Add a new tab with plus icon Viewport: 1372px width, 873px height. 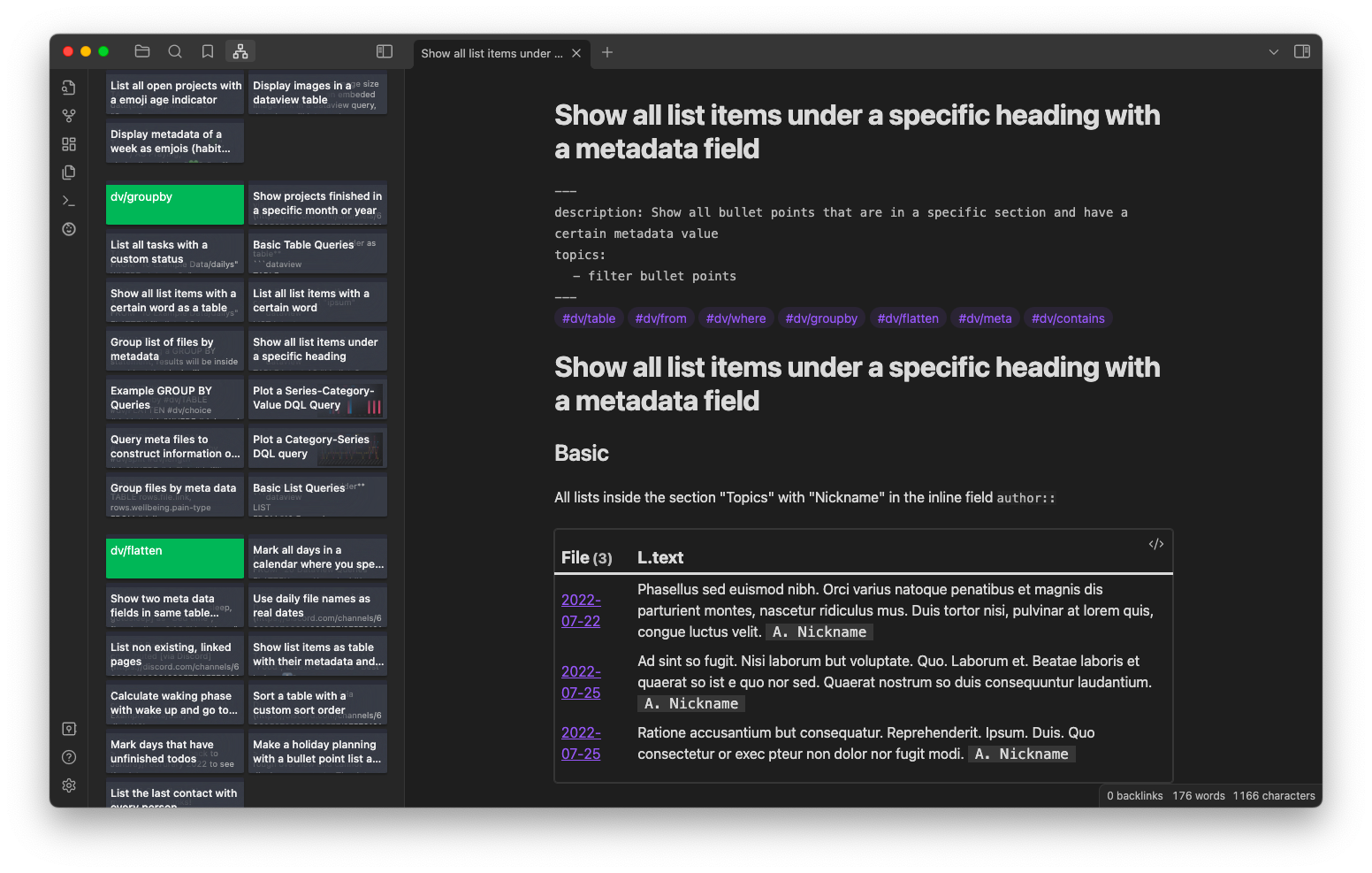click(x=607, y=52)
